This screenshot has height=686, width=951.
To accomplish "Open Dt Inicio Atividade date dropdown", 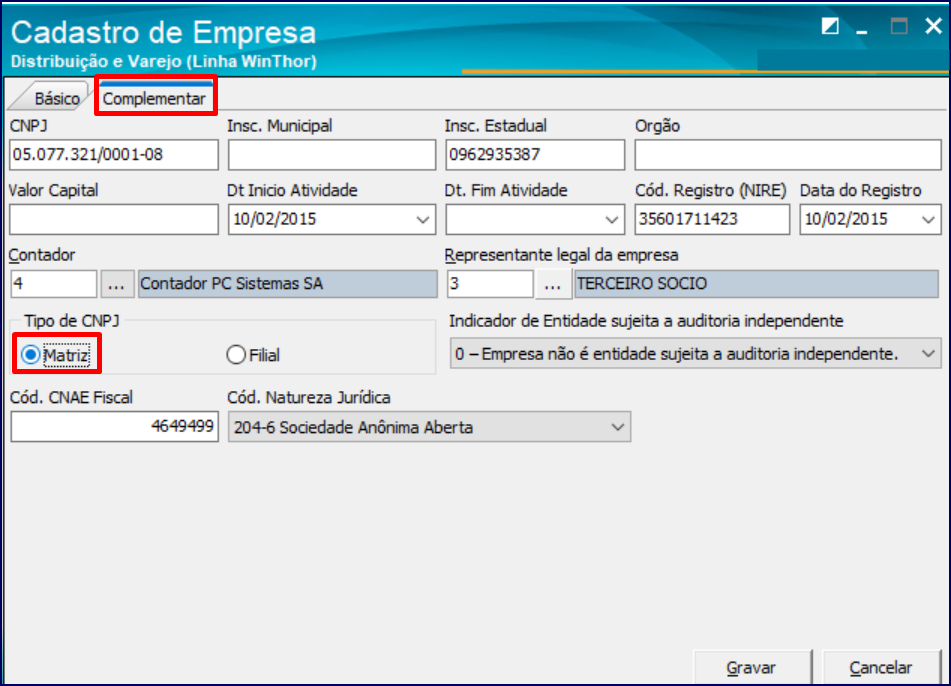I will click(x=423, y=220).
